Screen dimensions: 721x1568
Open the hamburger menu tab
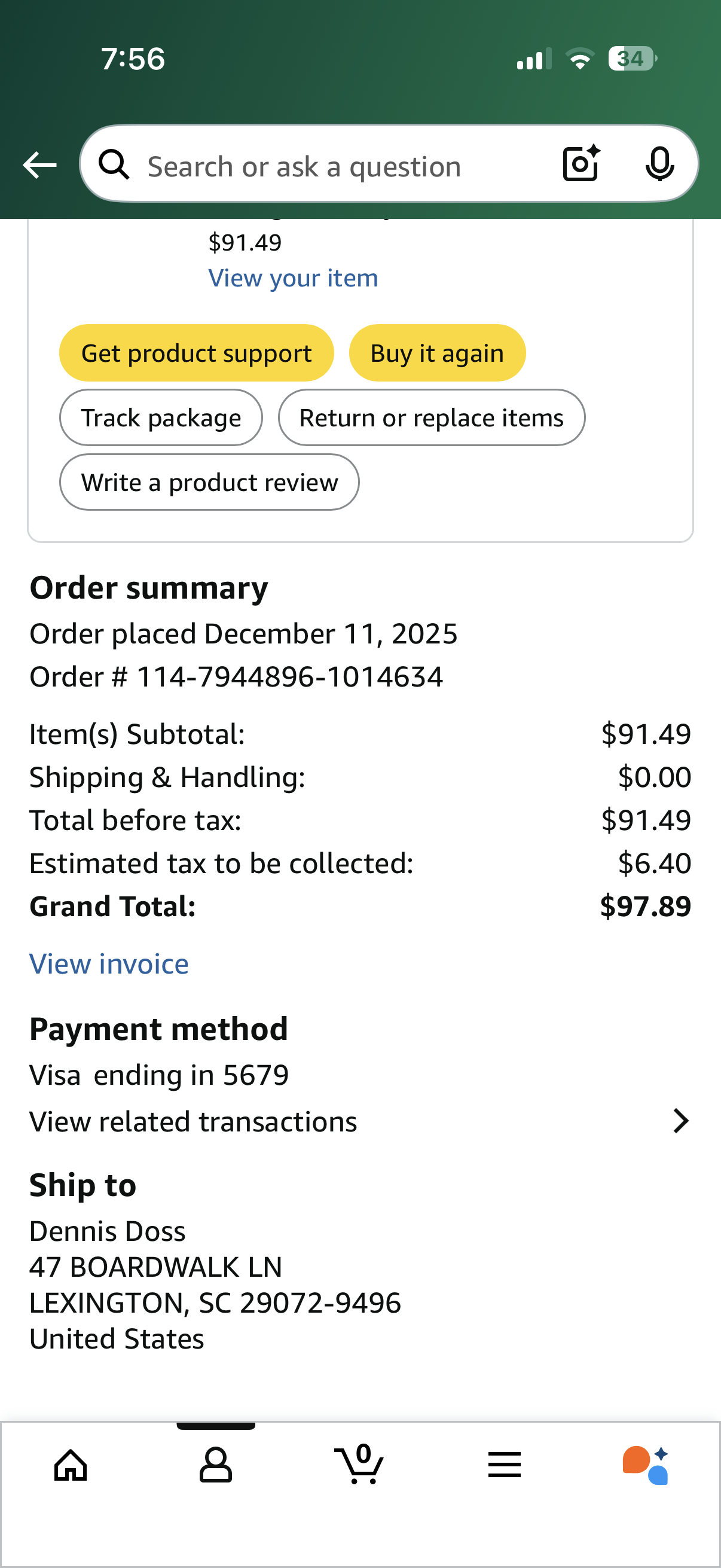click(x=505, y=1465)
